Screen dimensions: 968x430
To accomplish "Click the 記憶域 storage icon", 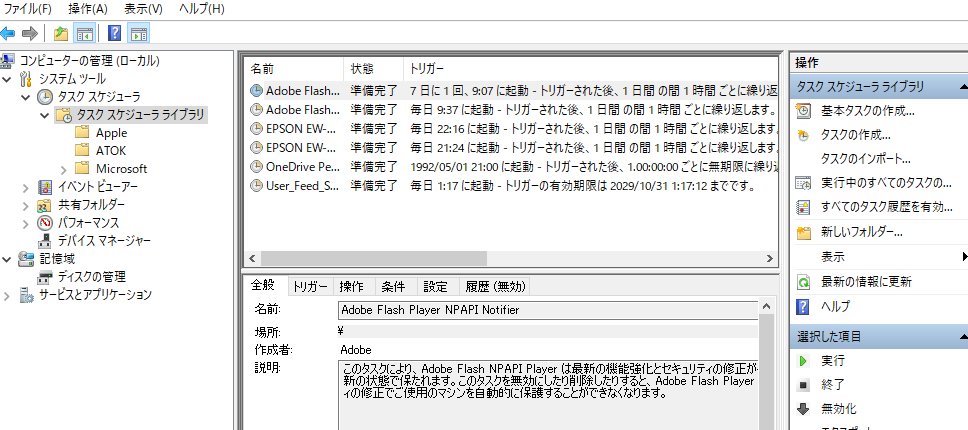I will (26, 258).
